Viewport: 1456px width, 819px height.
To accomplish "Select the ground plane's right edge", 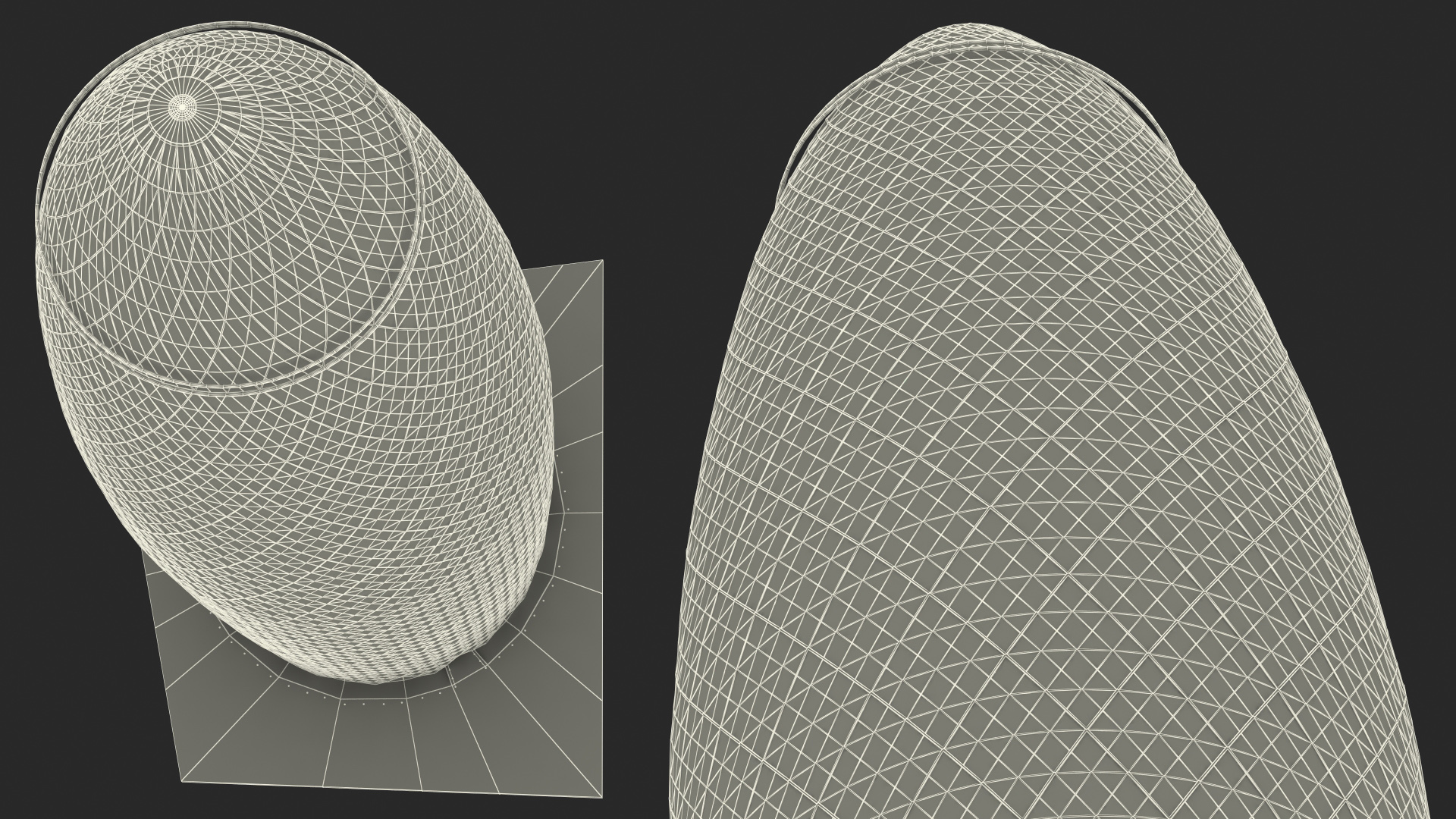I will 601,531.
